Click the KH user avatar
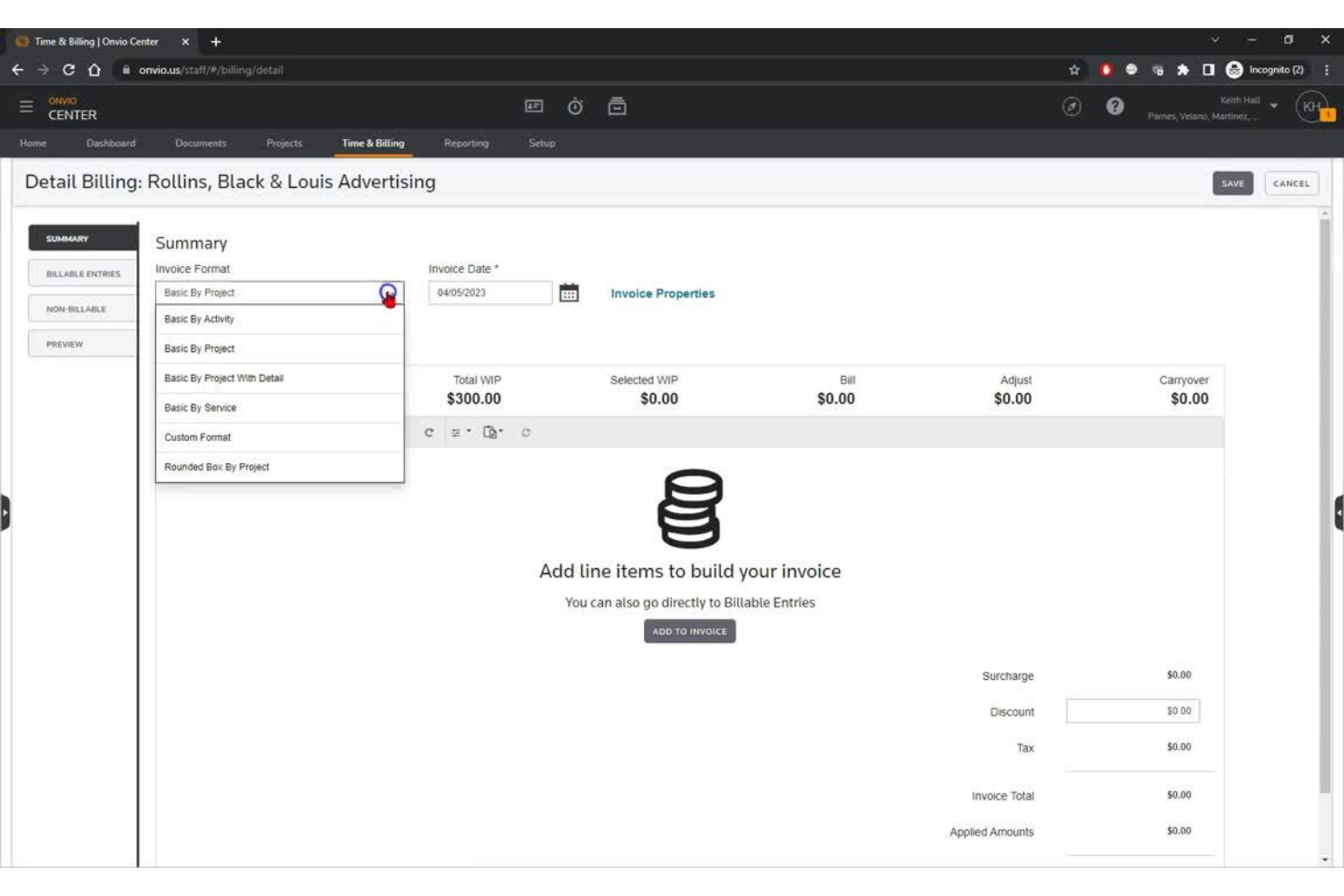This screenshot has height=896, width=1344. point(1309,104)
